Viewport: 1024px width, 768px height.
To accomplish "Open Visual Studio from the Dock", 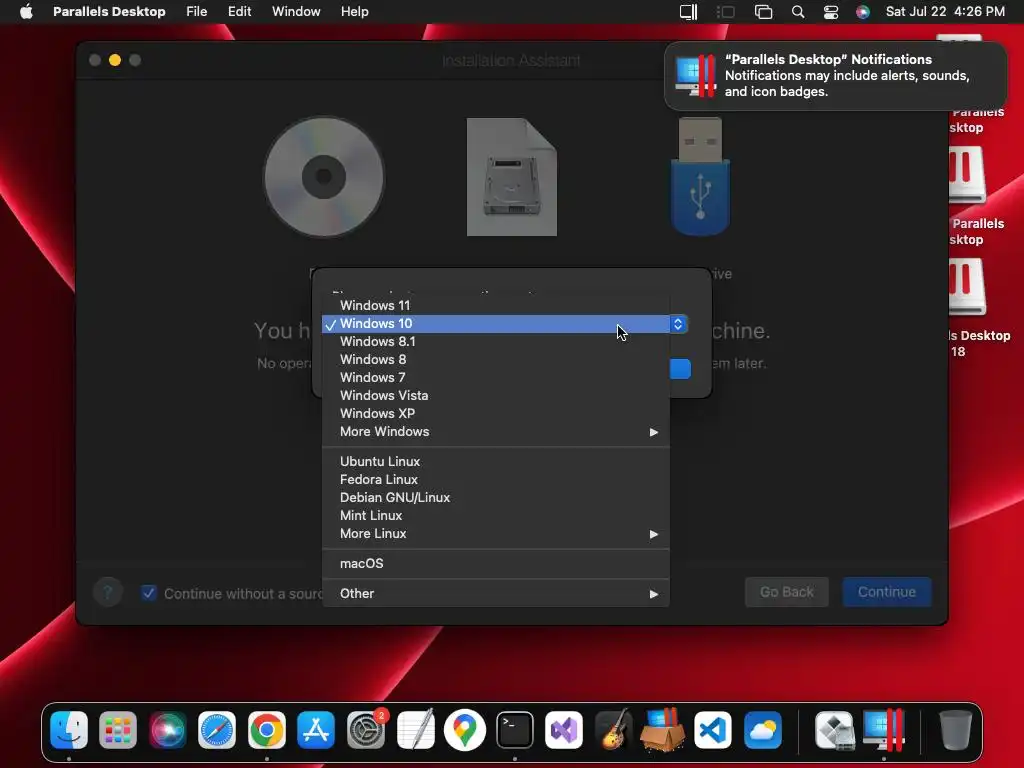I will click(x=564, y=729).
